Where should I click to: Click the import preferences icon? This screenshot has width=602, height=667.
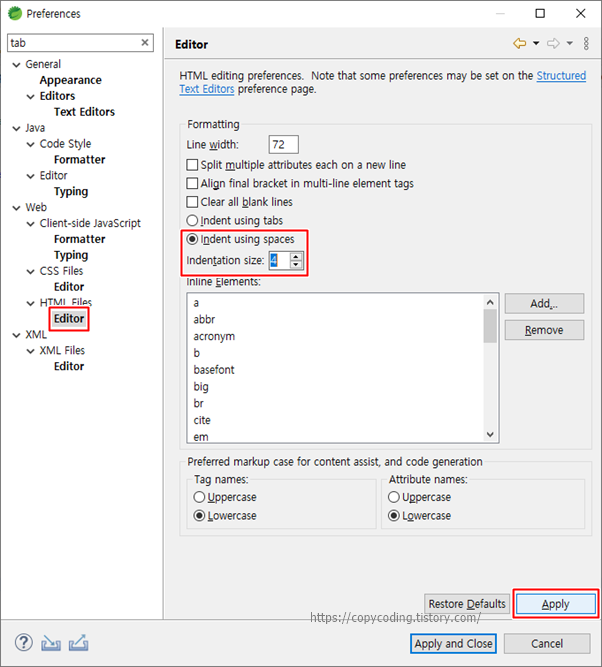(51, 643)
